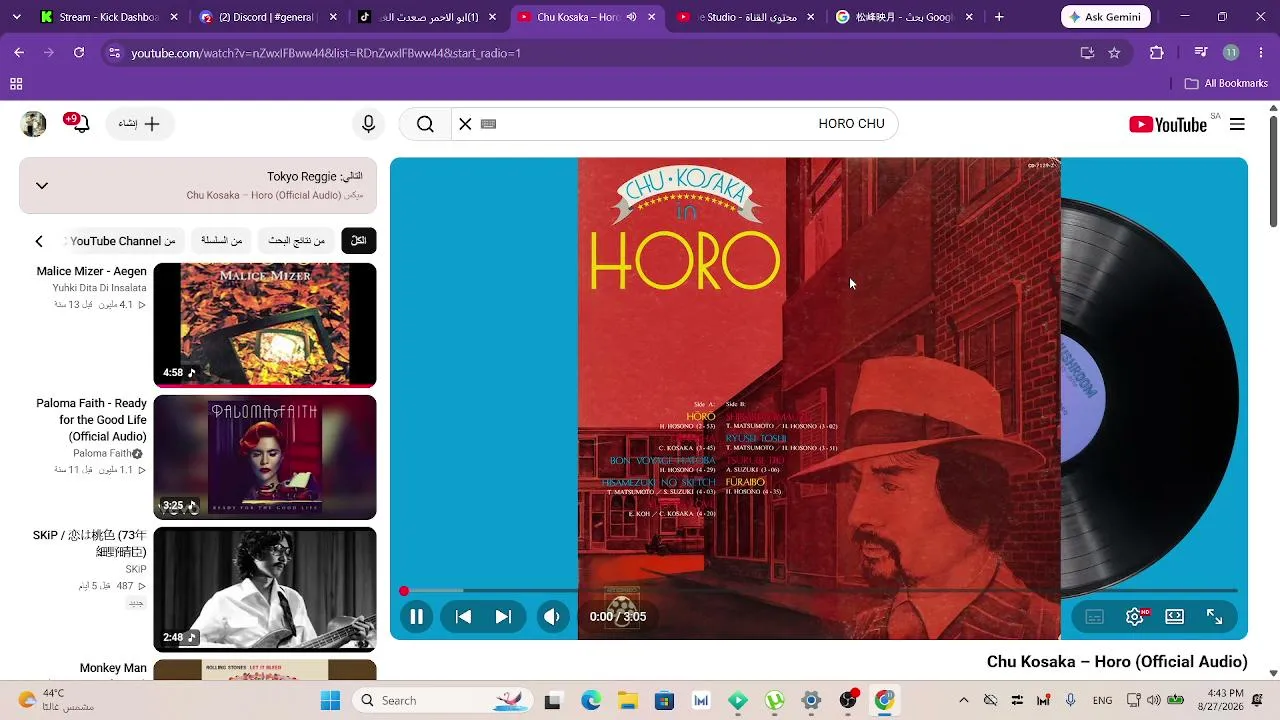Switch to the Google search tab
This screenshot has width=1280, height=720.
pyautogui.click(x=904, y=17)
